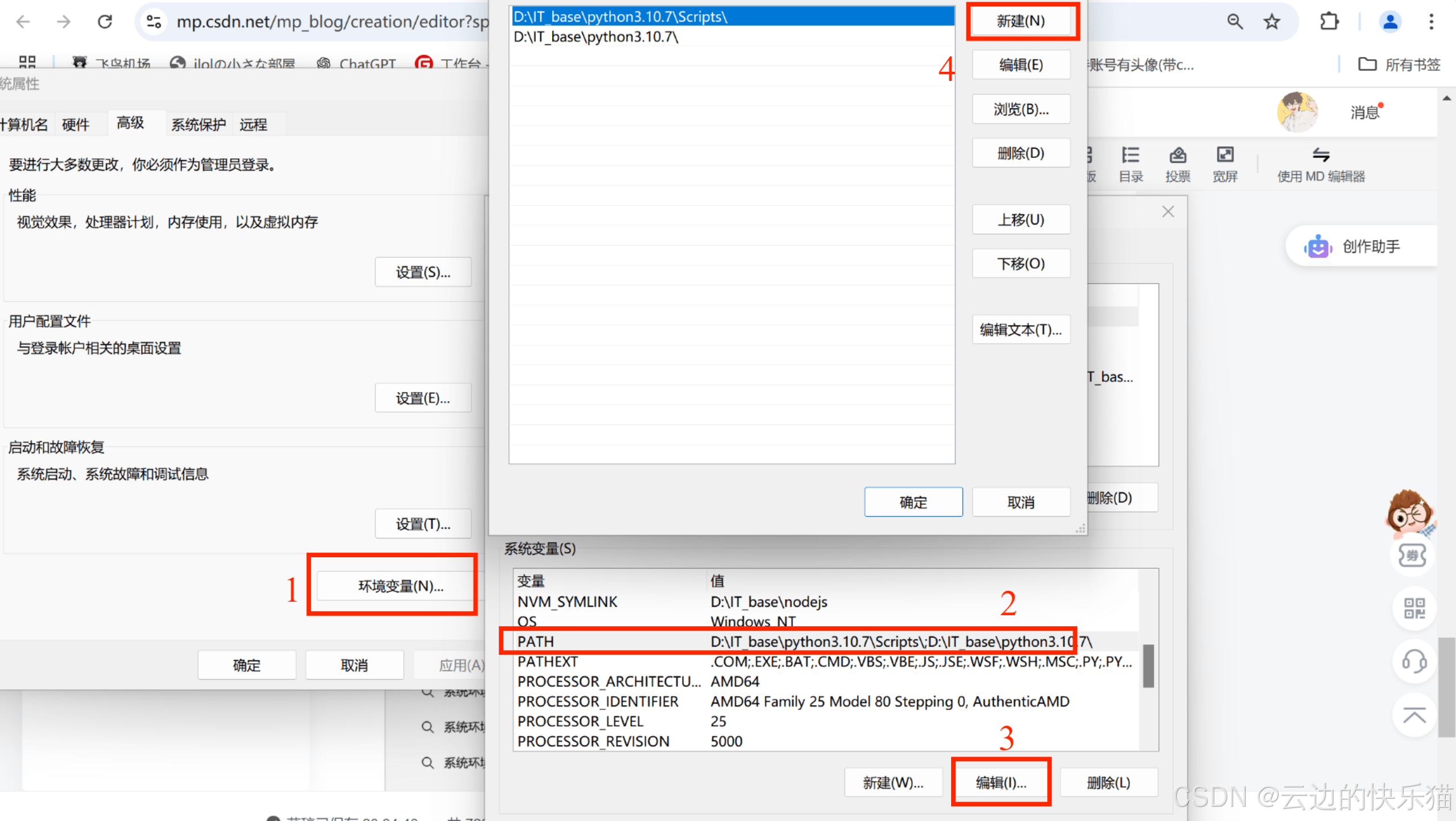Open the browser extensions puzzle icon

point(1329,22)
